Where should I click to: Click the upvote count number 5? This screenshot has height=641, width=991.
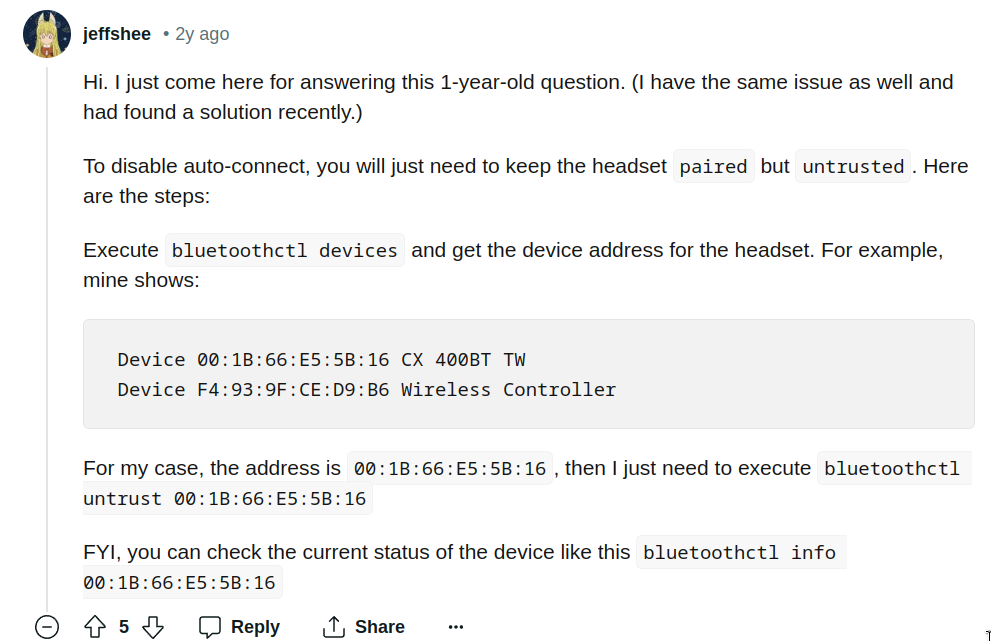[x=124, y=627]
